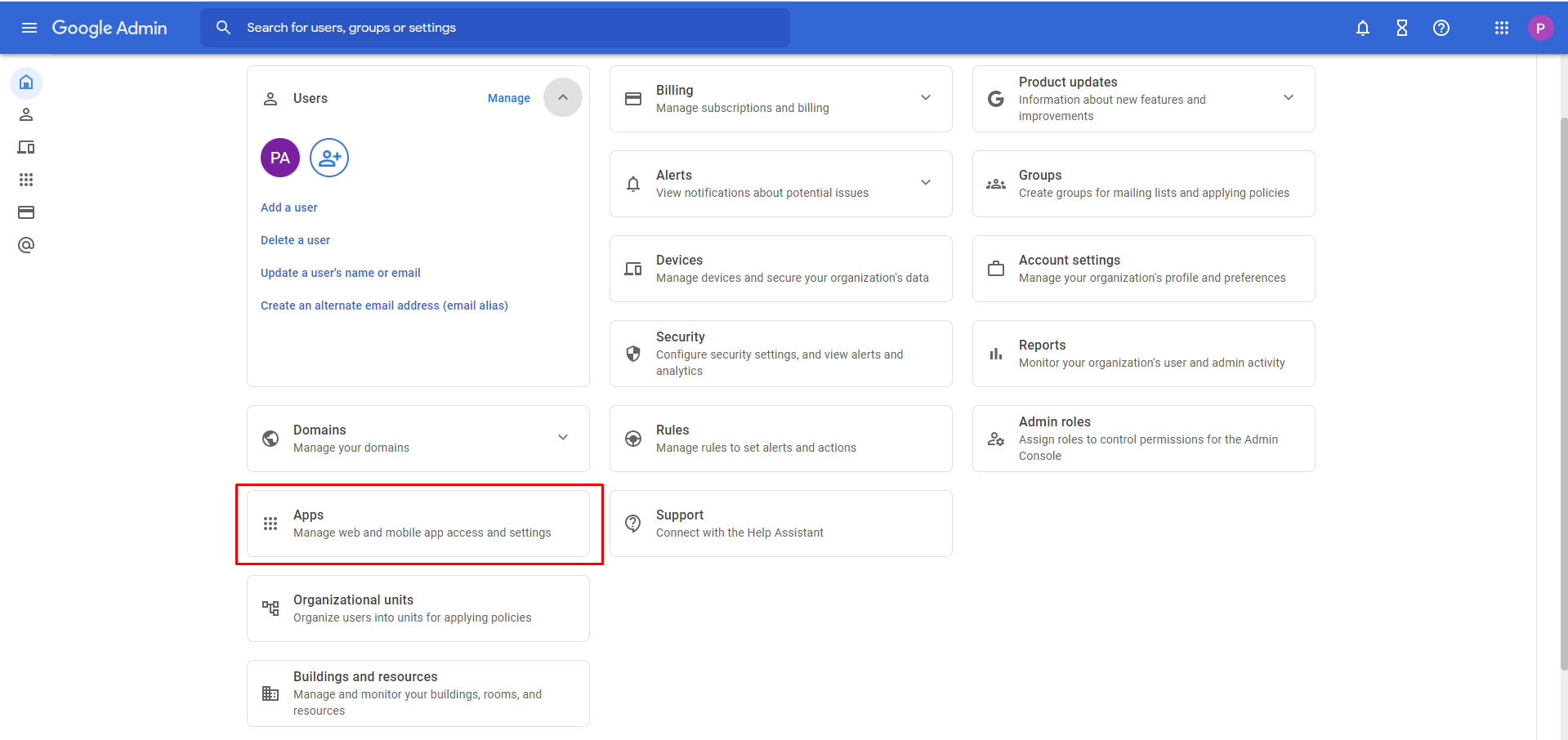Open the Support card
Screen dimensions: 1568x740
click(x=781, y=524)
